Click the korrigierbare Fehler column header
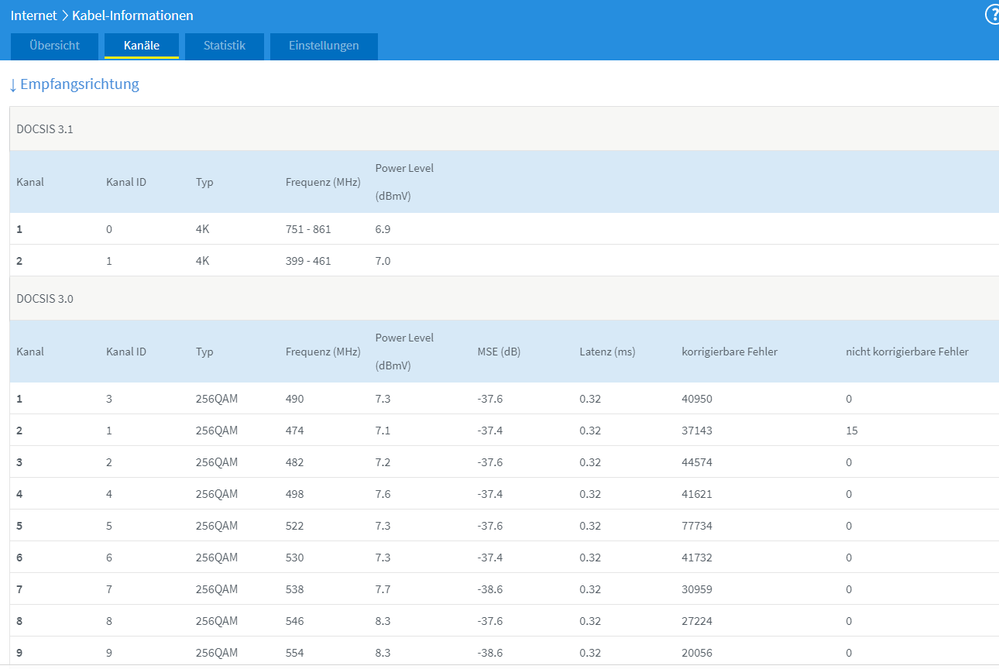The image size is (999, 669). pos(729,352)
